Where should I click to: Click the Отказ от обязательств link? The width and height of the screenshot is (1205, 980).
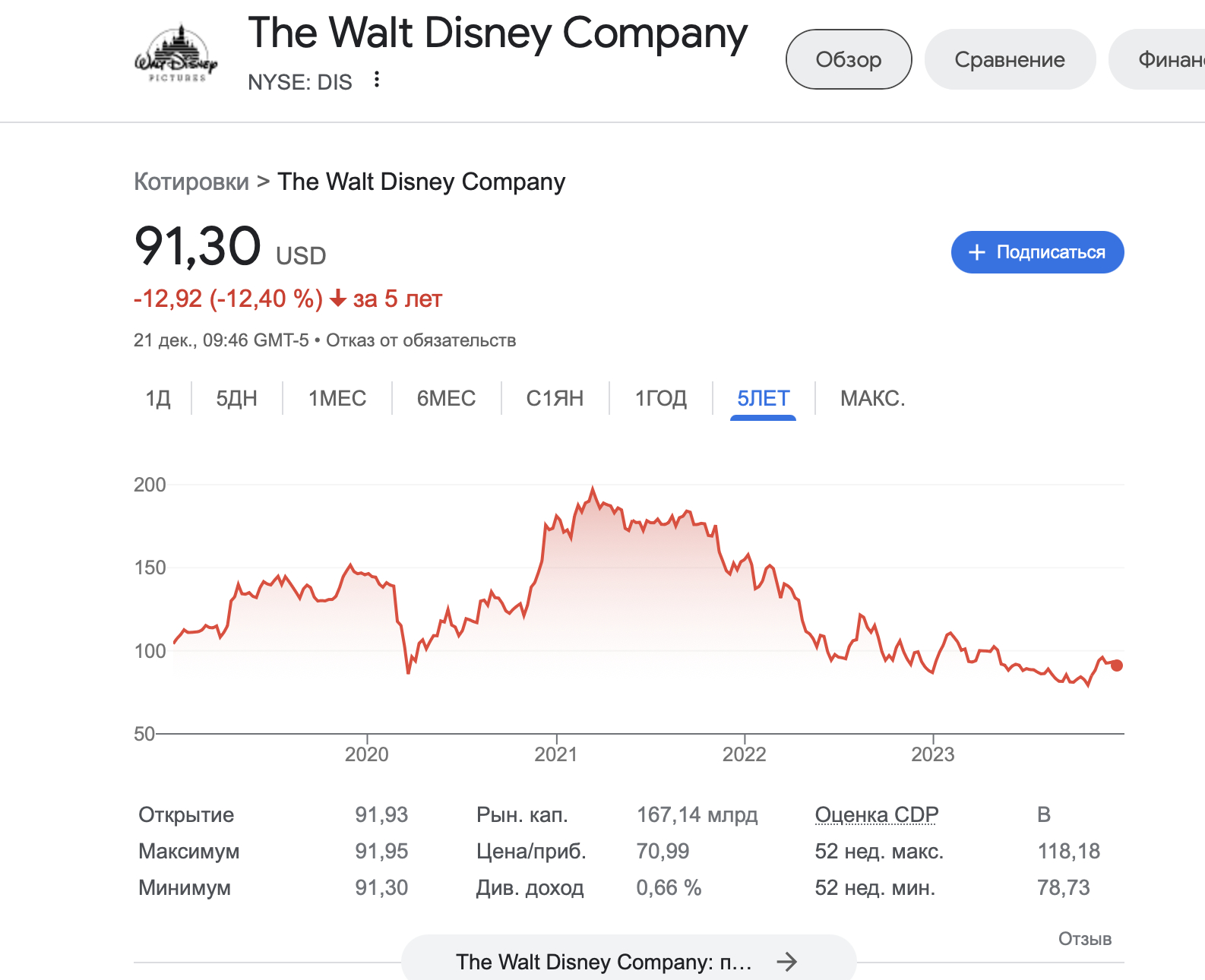click(421, 340)
